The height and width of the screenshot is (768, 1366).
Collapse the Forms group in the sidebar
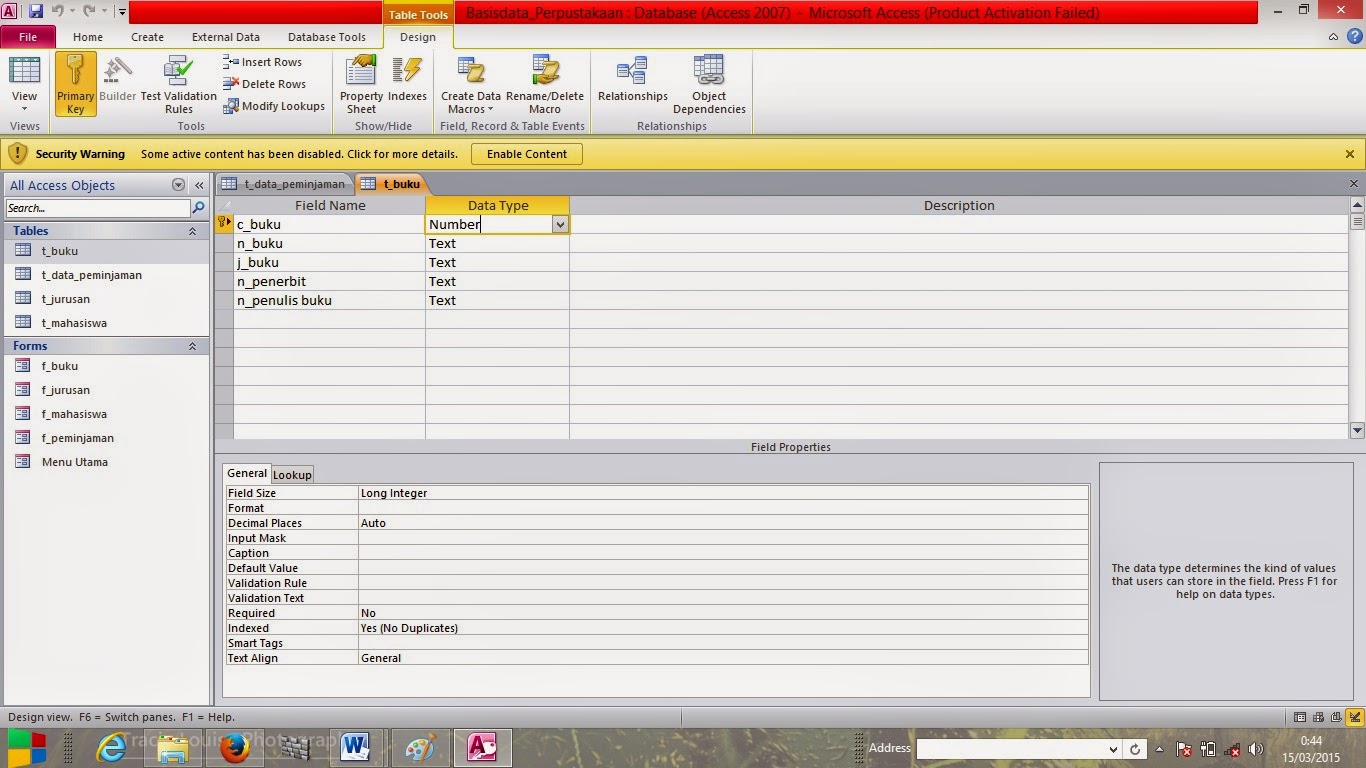pos(193,345)
